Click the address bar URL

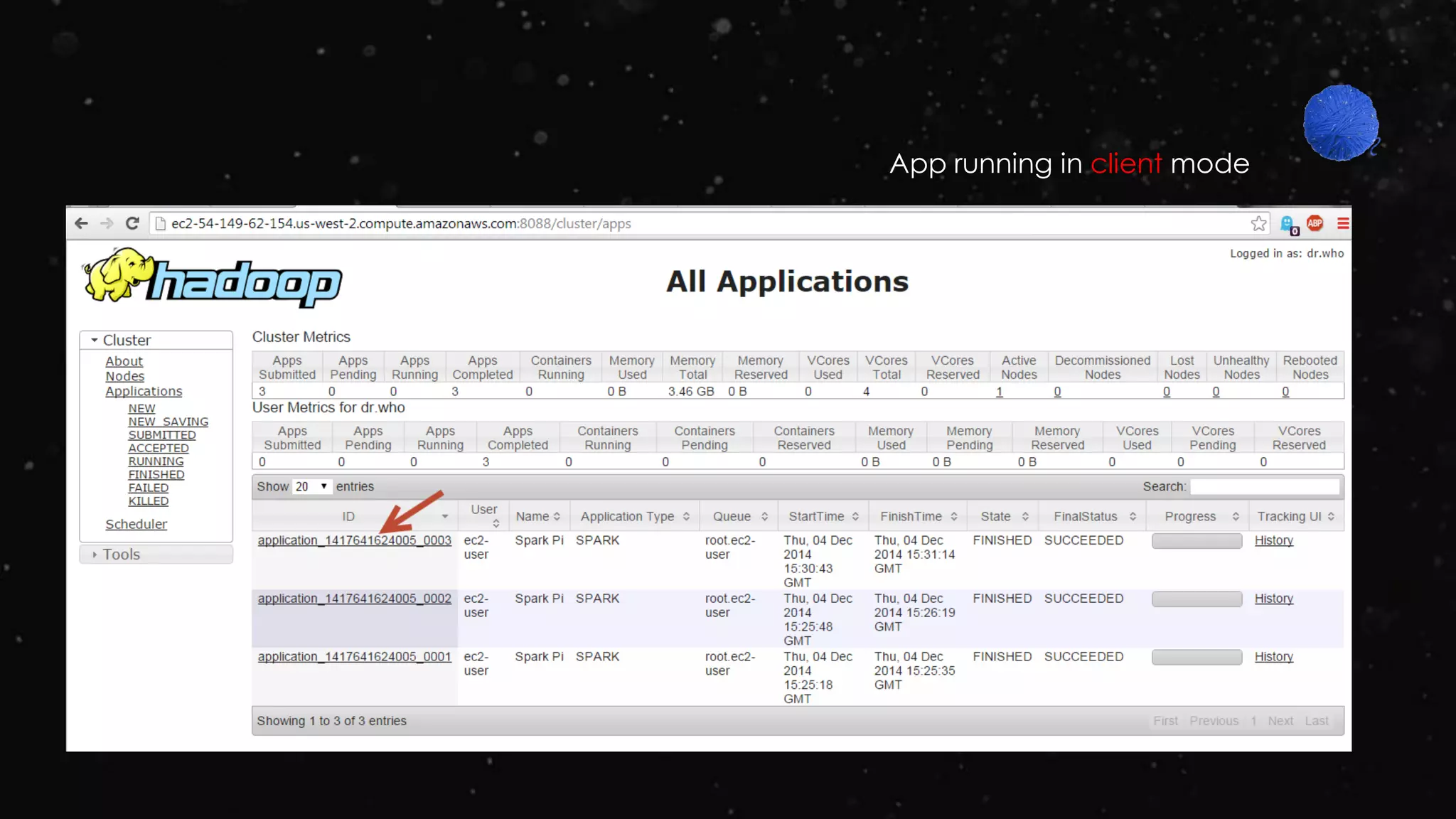pyautogui.click(x=401, y=223)
